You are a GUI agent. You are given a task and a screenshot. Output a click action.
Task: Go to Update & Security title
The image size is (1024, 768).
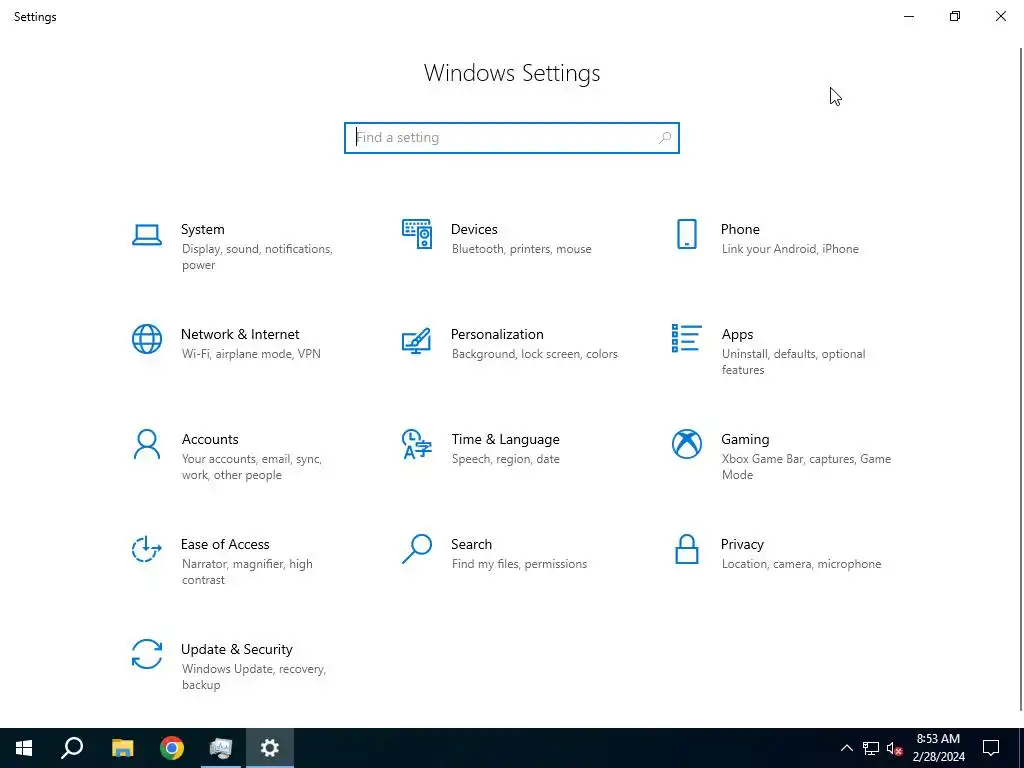(x=236, y=650)
